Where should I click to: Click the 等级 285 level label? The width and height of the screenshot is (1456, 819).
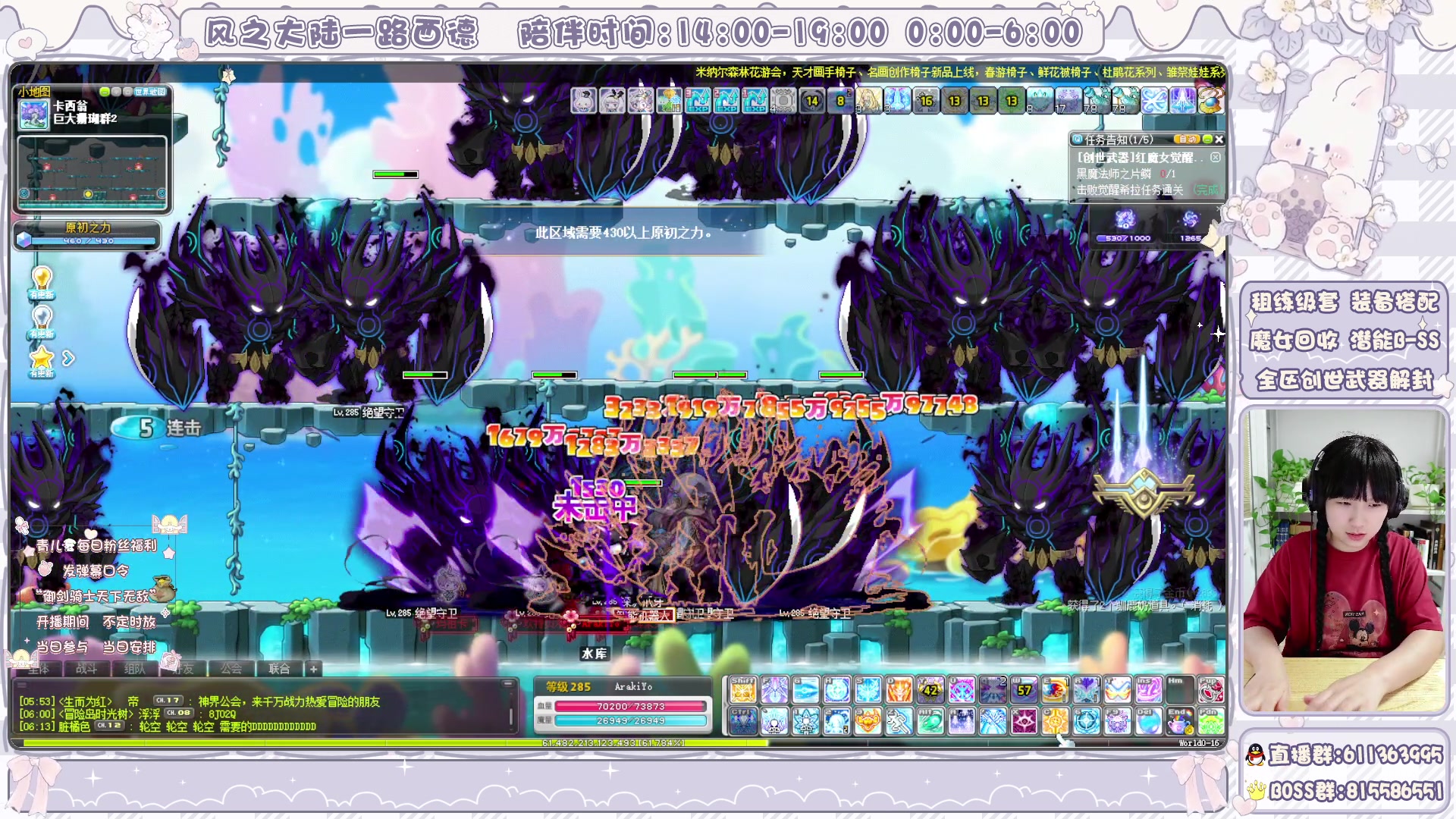pyautogui.click(x=568, y=686)
